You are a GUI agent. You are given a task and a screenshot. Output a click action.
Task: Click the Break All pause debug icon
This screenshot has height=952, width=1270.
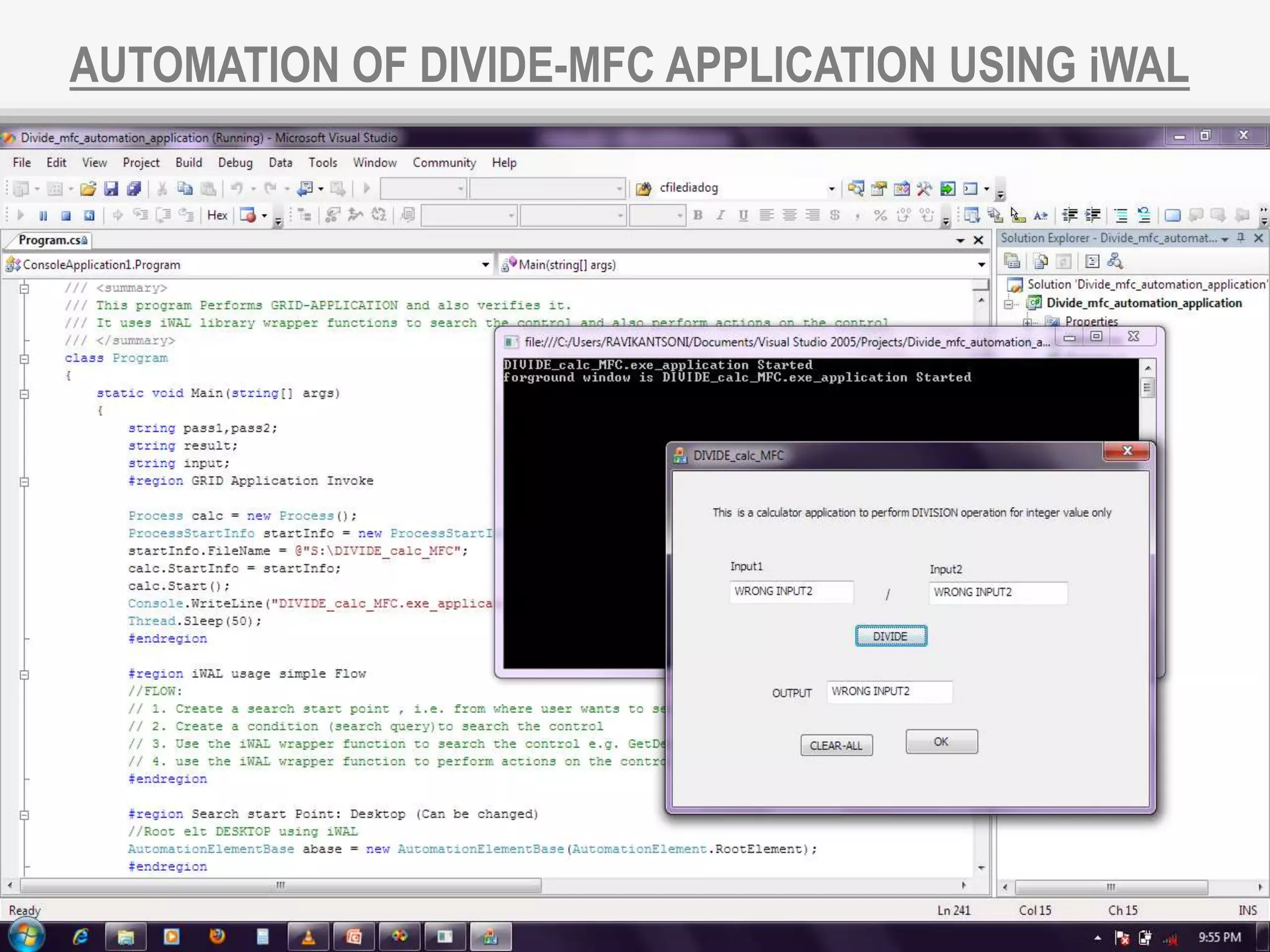[x=43, y=216]
